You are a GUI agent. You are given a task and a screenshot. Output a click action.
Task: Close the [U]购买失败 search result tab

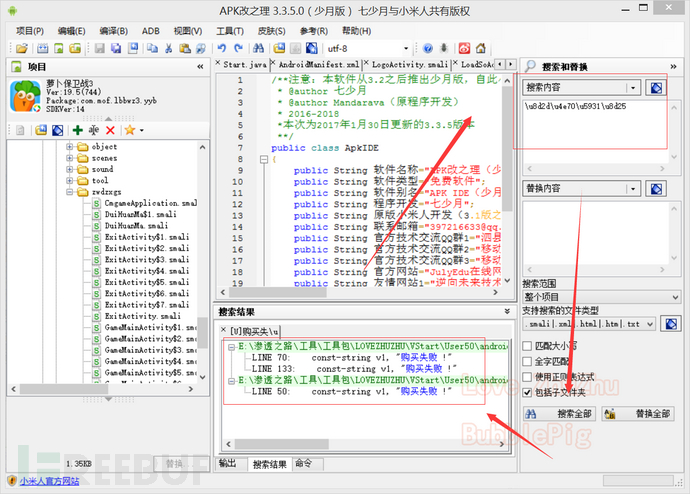tap(223, 329)
